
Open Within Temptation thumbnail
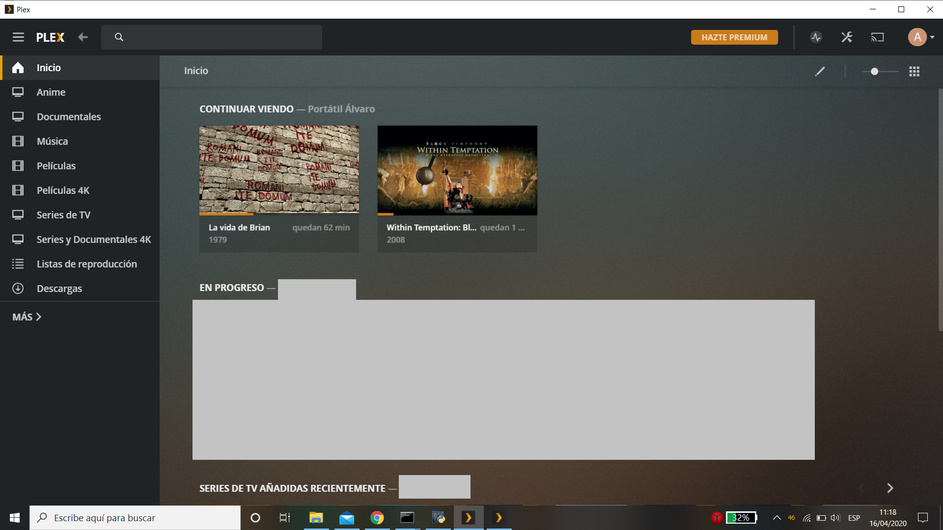pyautogui.click(x=457, y=170)
